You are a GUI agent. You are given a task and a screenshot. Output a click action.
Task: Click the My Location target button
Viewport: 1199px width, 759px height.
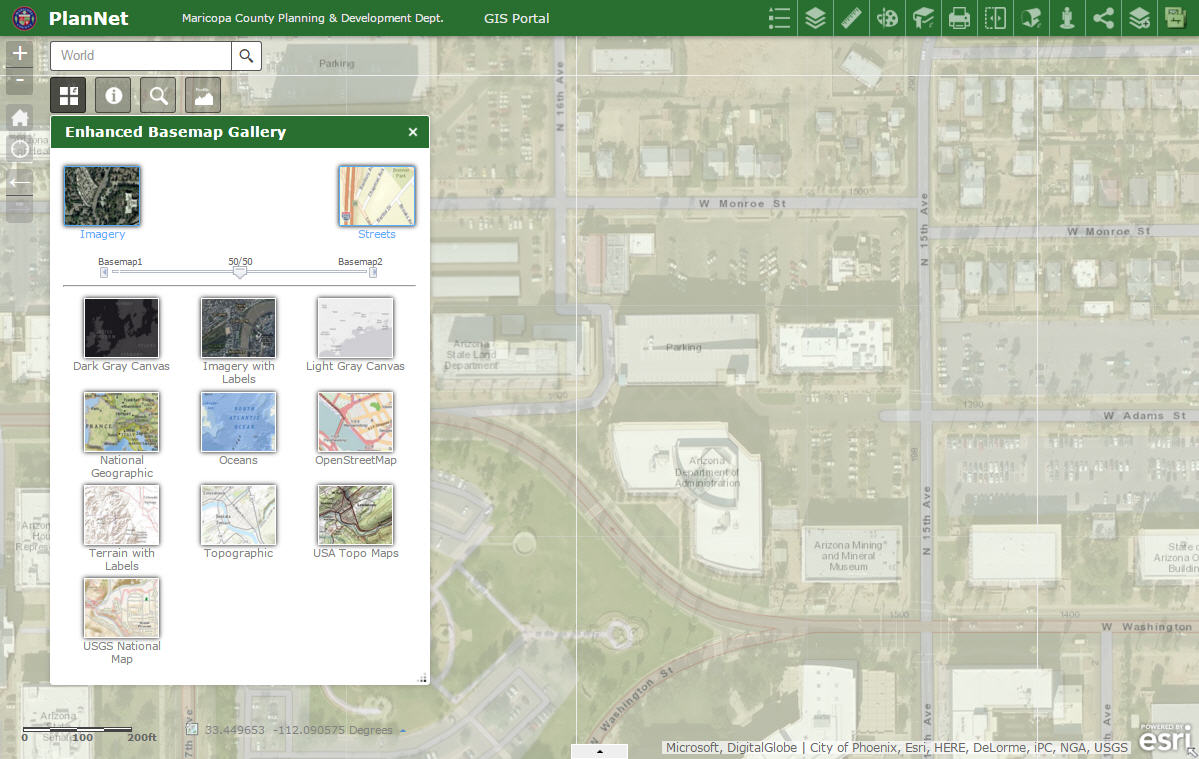(x=20, y=149)
